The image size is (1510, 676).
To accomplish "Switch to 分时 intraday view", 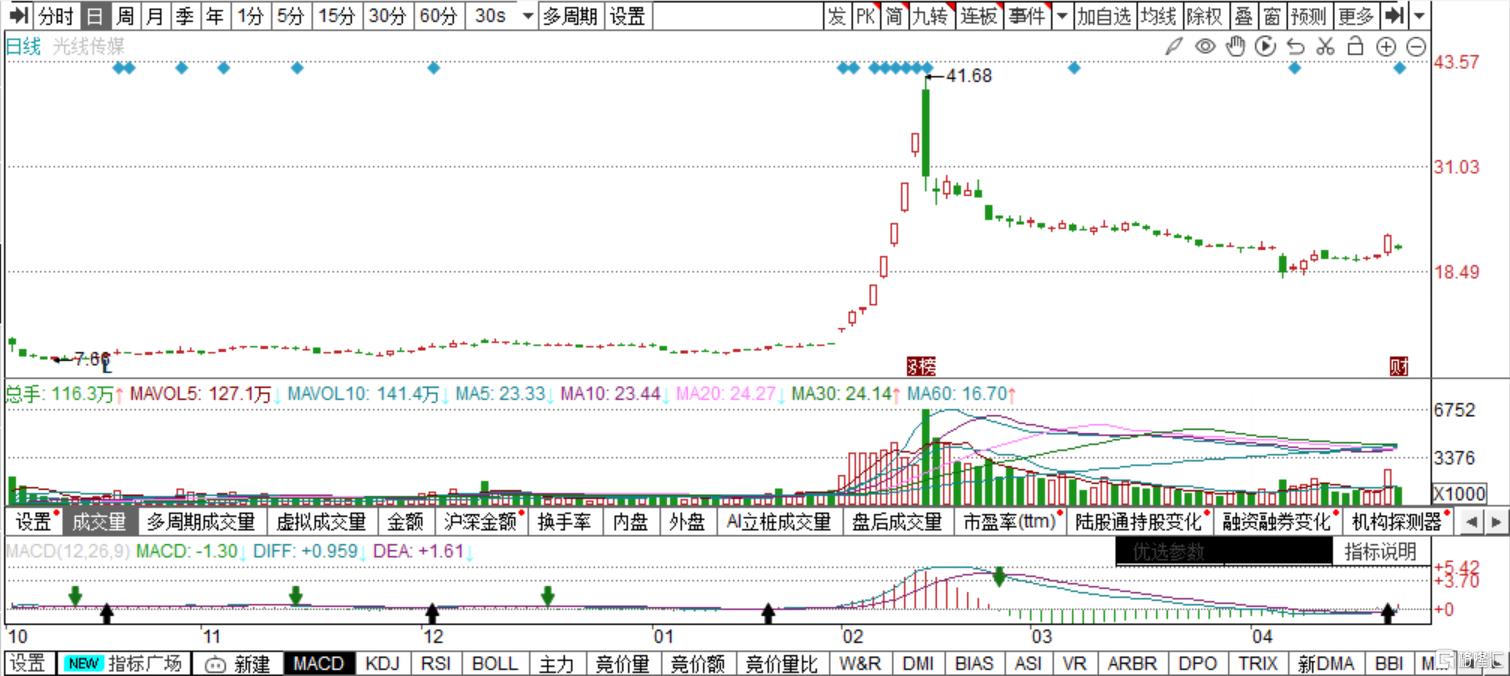I will tap(55, 16).
